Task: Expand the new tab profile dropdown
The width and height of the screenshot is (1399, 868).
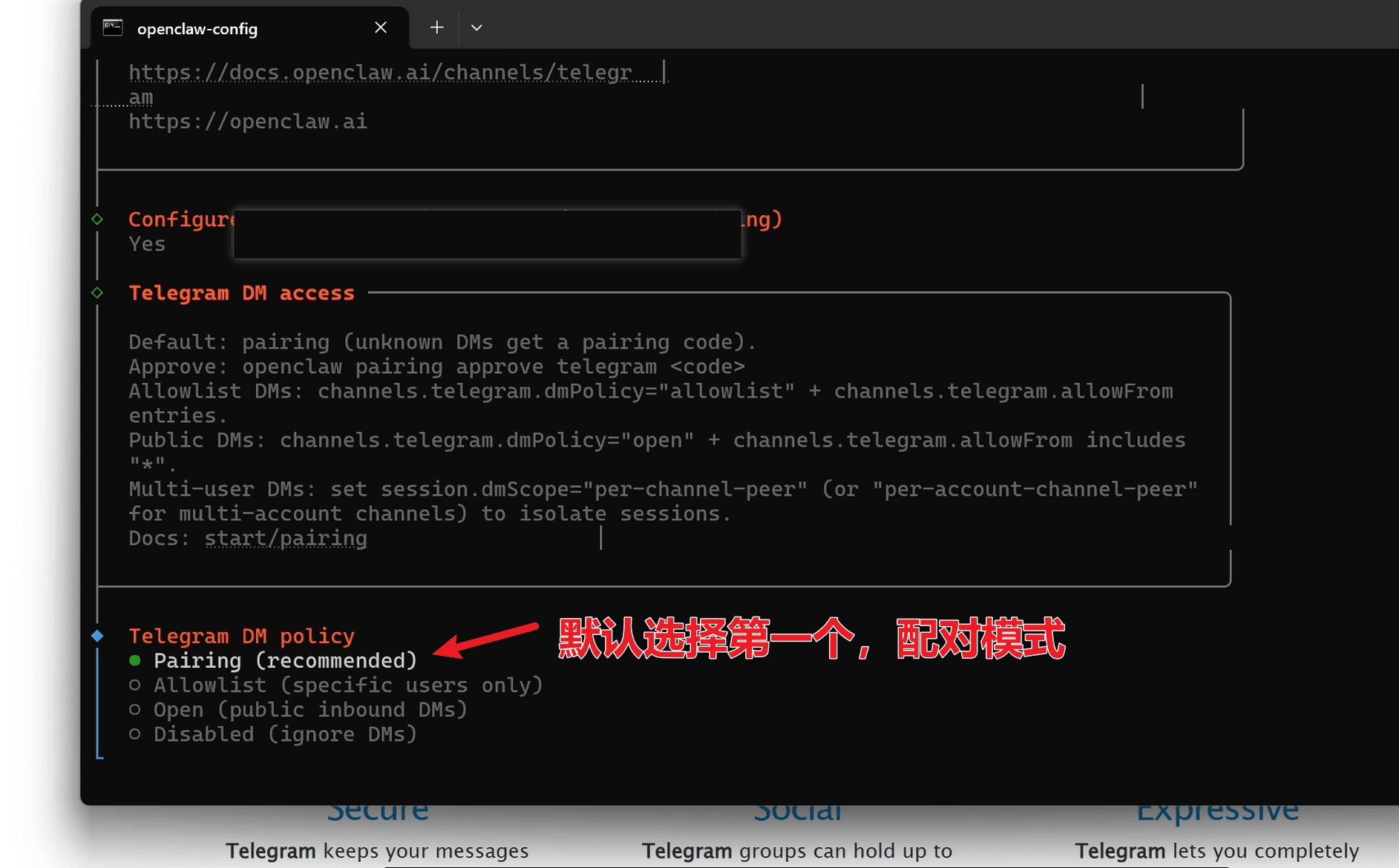Action: (476, 27)
